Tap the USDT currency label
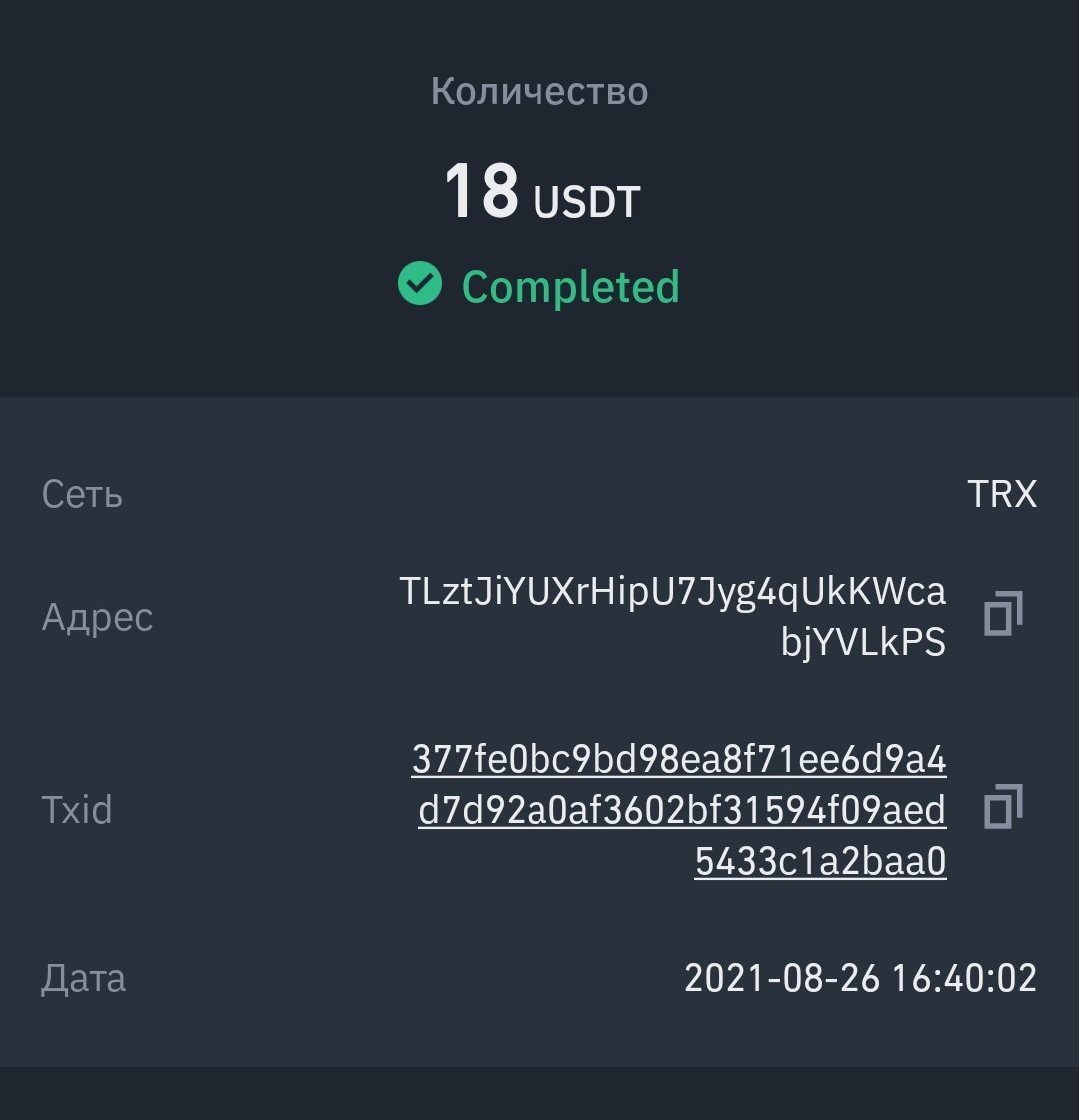The width and height of the screenshot is (1079, 1120). pyautogui.click(x=587, y=202)
